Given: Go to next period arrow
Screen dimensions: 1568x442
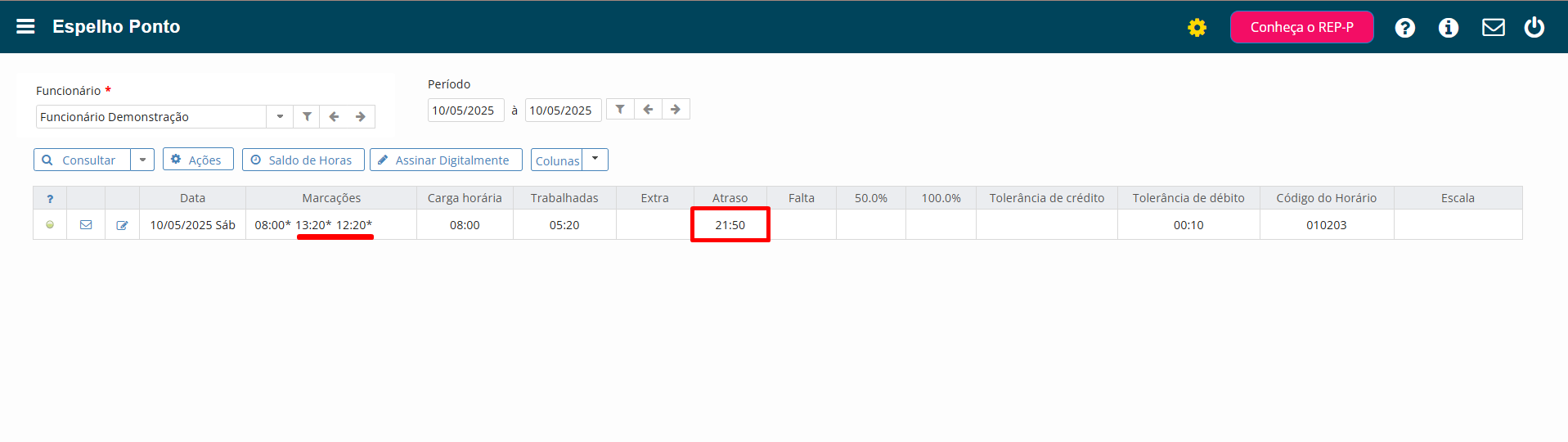Looking at the screenshot, I should (676, 110).
